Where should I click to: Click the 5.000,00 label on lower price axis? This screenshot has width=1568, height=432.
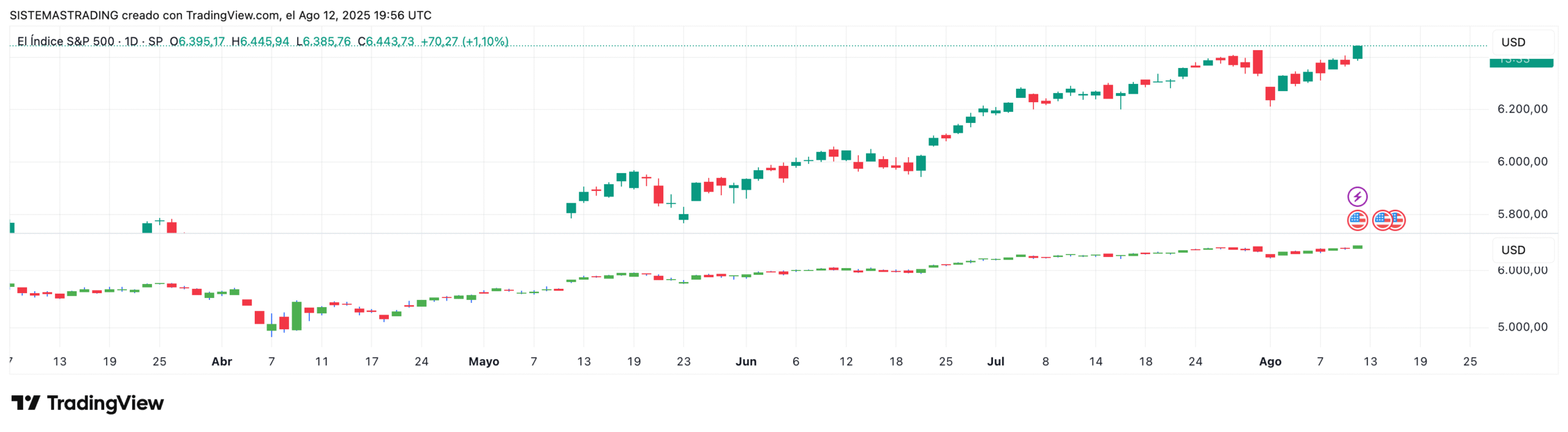[1521, 327]
